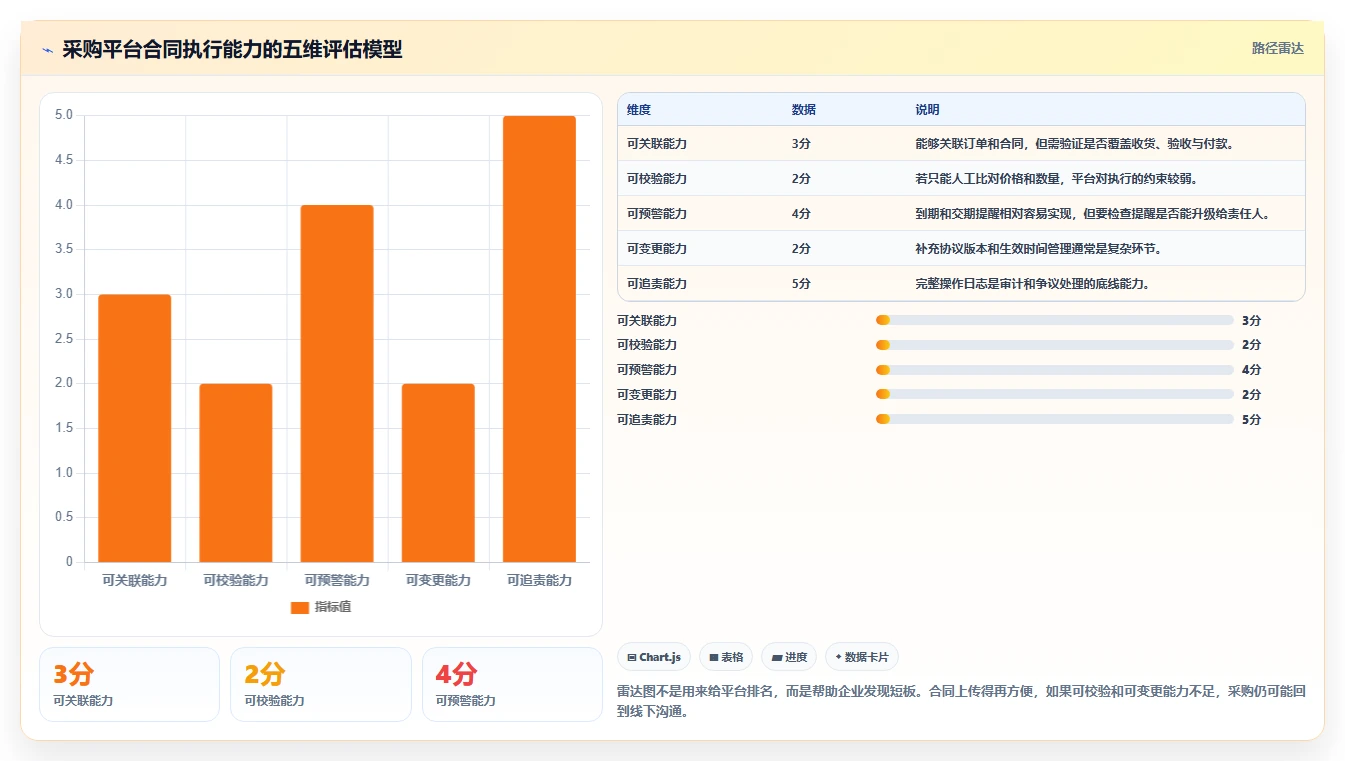Select 可校验能力 cell in the table
1345x761 pixels.
[x=657, y=179]
